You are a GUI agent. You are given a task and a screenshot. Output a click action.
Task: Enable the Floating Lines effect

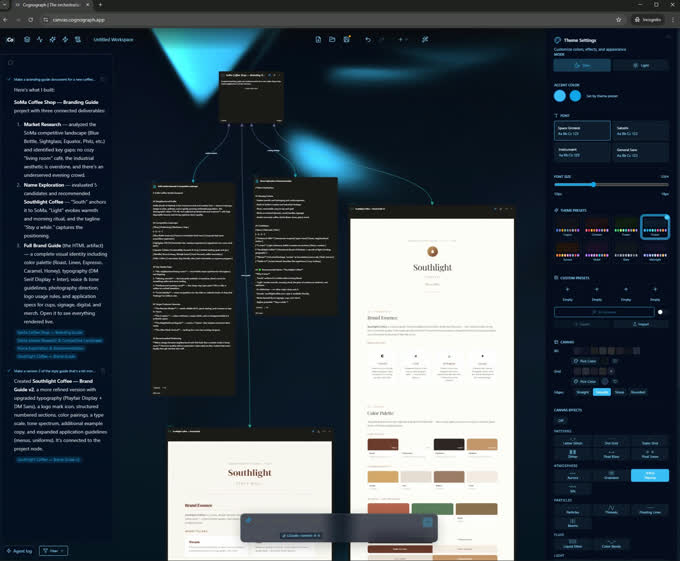650,510
